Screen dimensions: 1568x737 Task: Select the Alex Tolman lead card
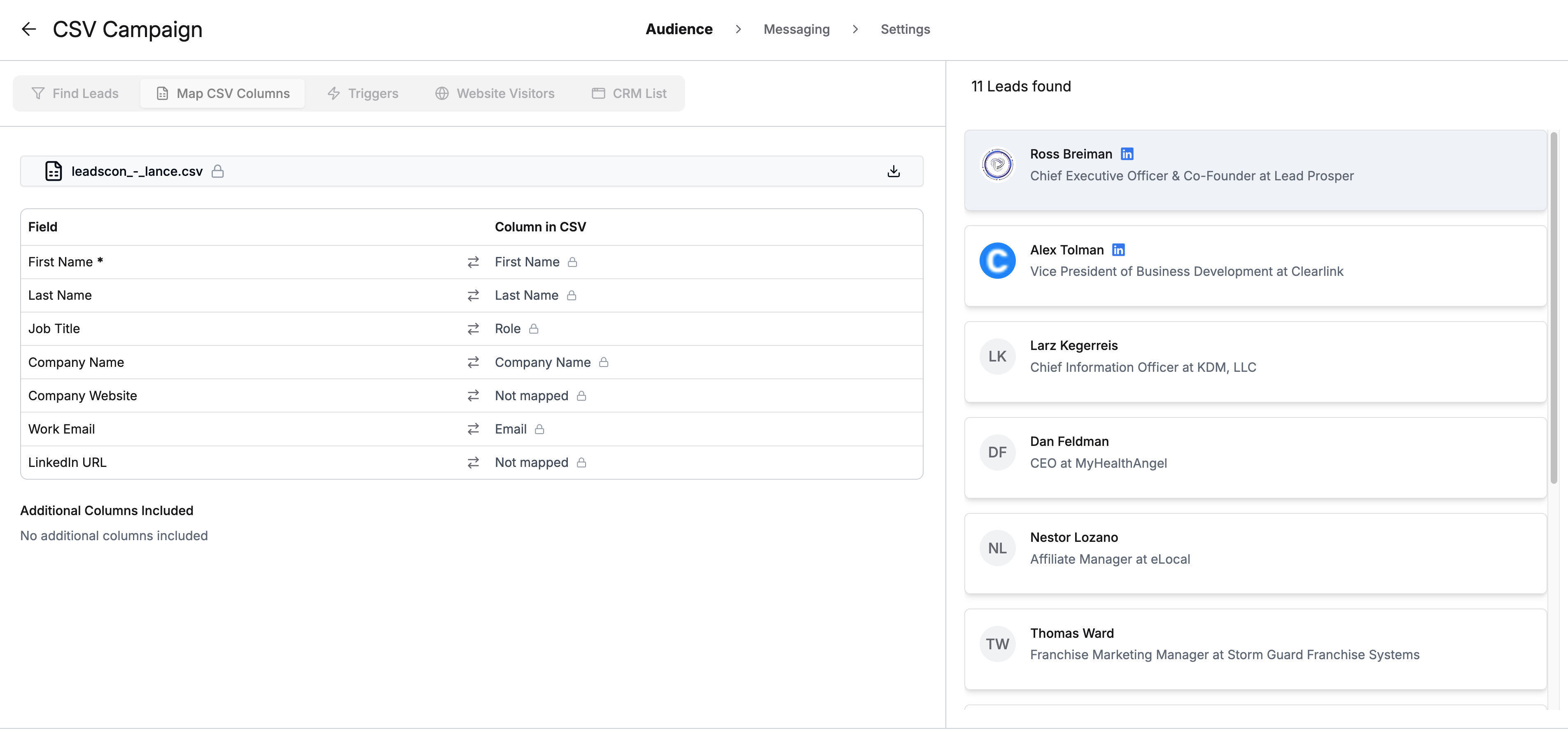[x=1255, y=266]
